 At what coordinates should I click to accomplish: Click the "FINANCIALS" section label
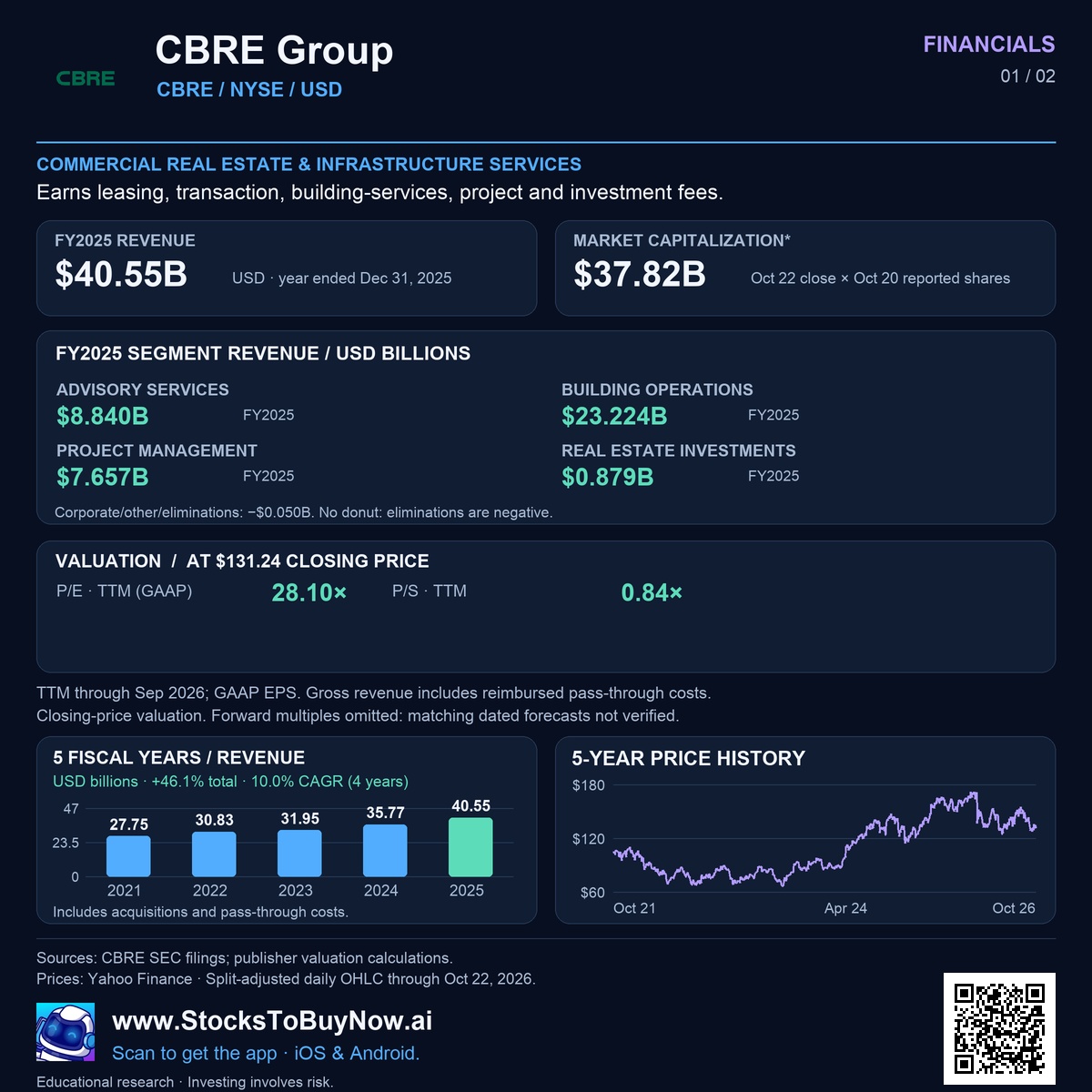click(989, 45)
